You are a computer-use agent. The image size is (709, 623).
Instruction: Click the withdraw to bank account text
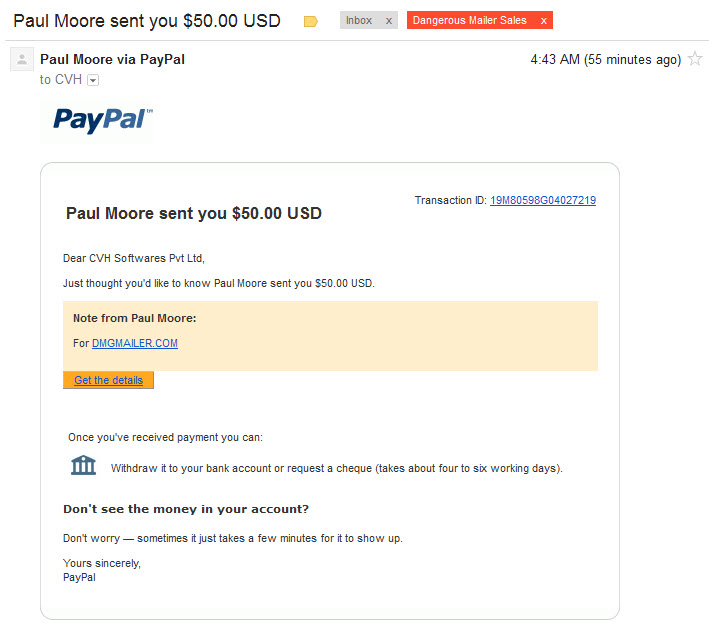point(336,468)
